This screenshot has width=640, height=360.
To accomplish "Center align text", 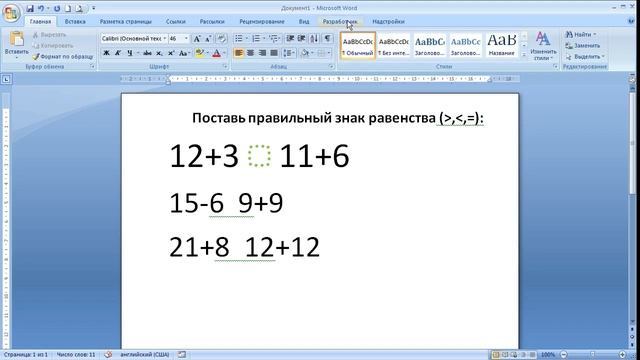I will (251, 53).
